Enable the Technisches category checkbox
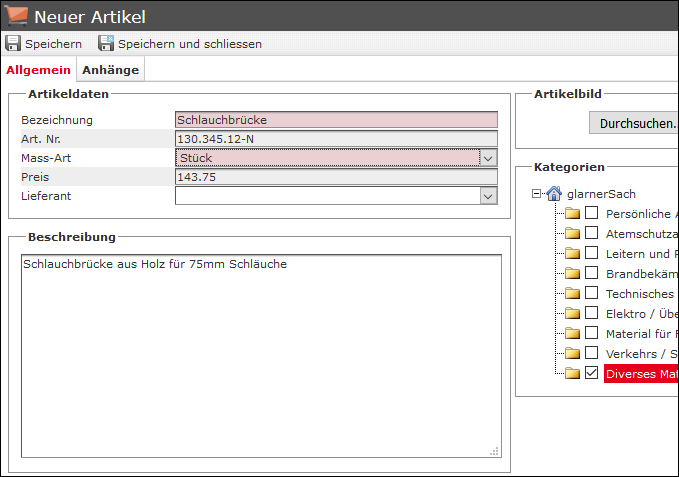 tap(592, 294)
